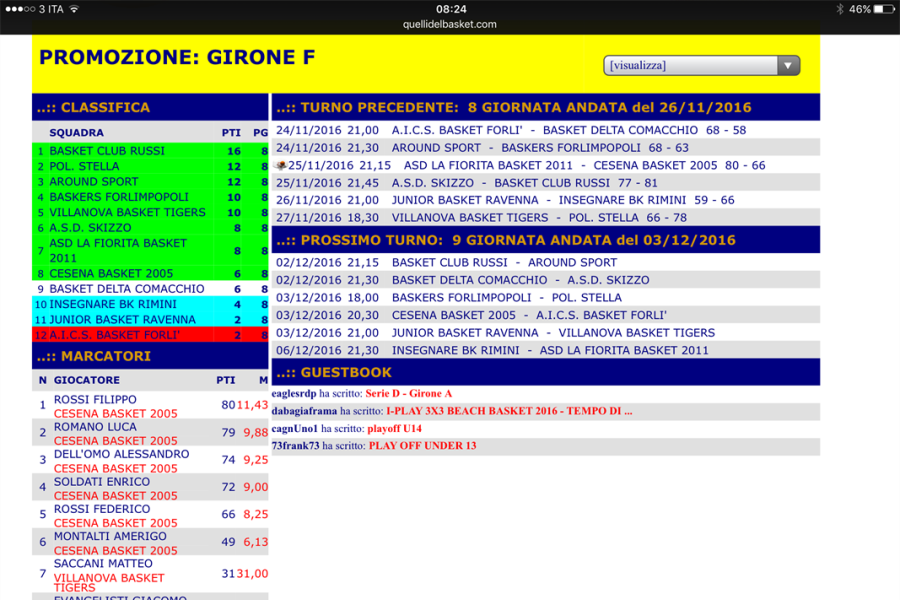Open I-PLAY 3X3 BEACH BASKET 2016 post

(x=509, y=411)
